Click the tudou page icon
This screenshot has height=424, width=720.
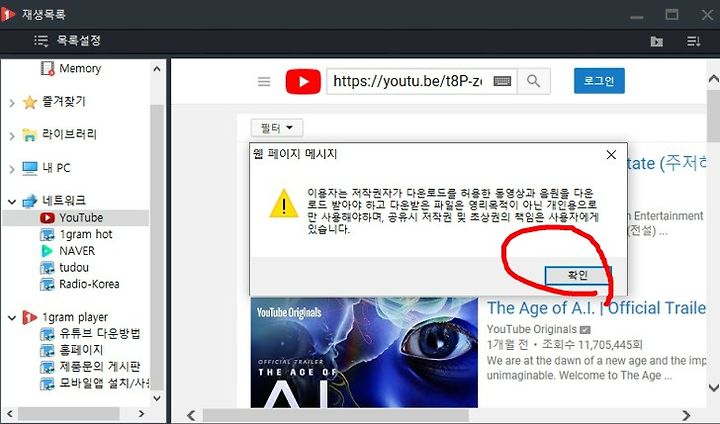point(47,267)
